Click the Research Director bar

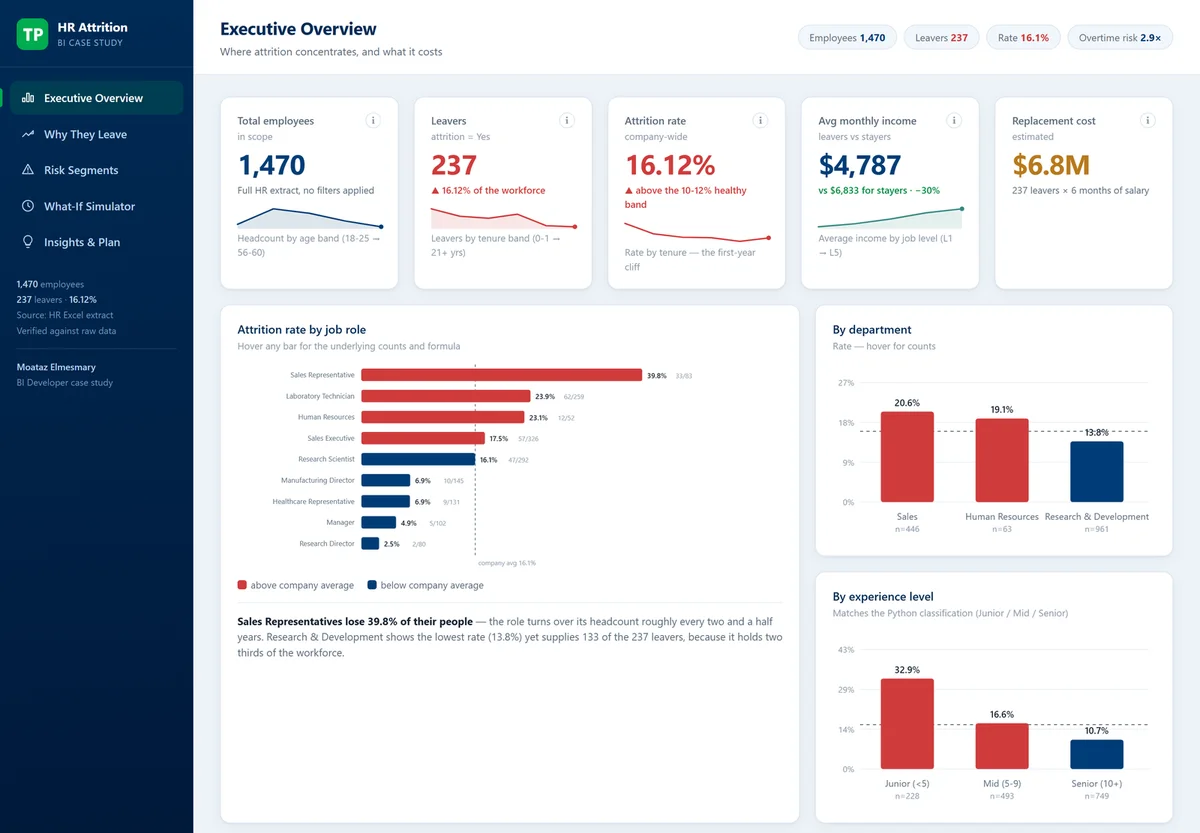point(370,543)
